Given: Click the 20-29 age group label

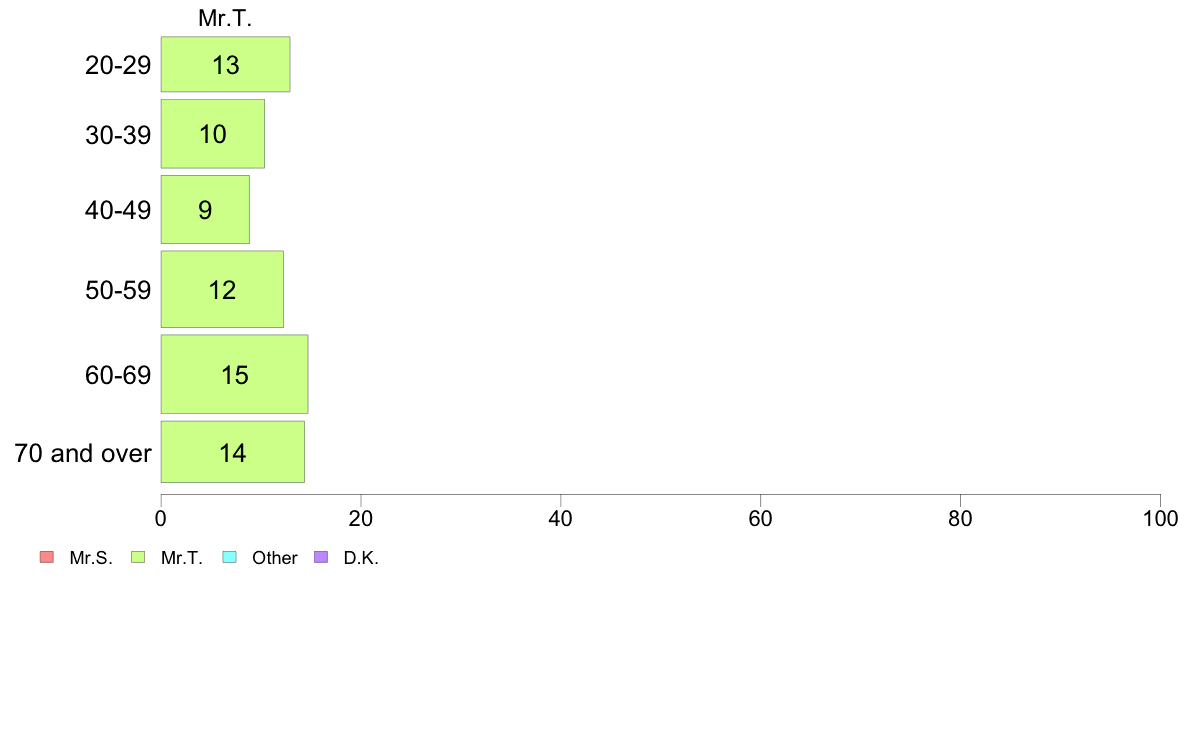Looking at the screenshot, I should click(118, 65).
